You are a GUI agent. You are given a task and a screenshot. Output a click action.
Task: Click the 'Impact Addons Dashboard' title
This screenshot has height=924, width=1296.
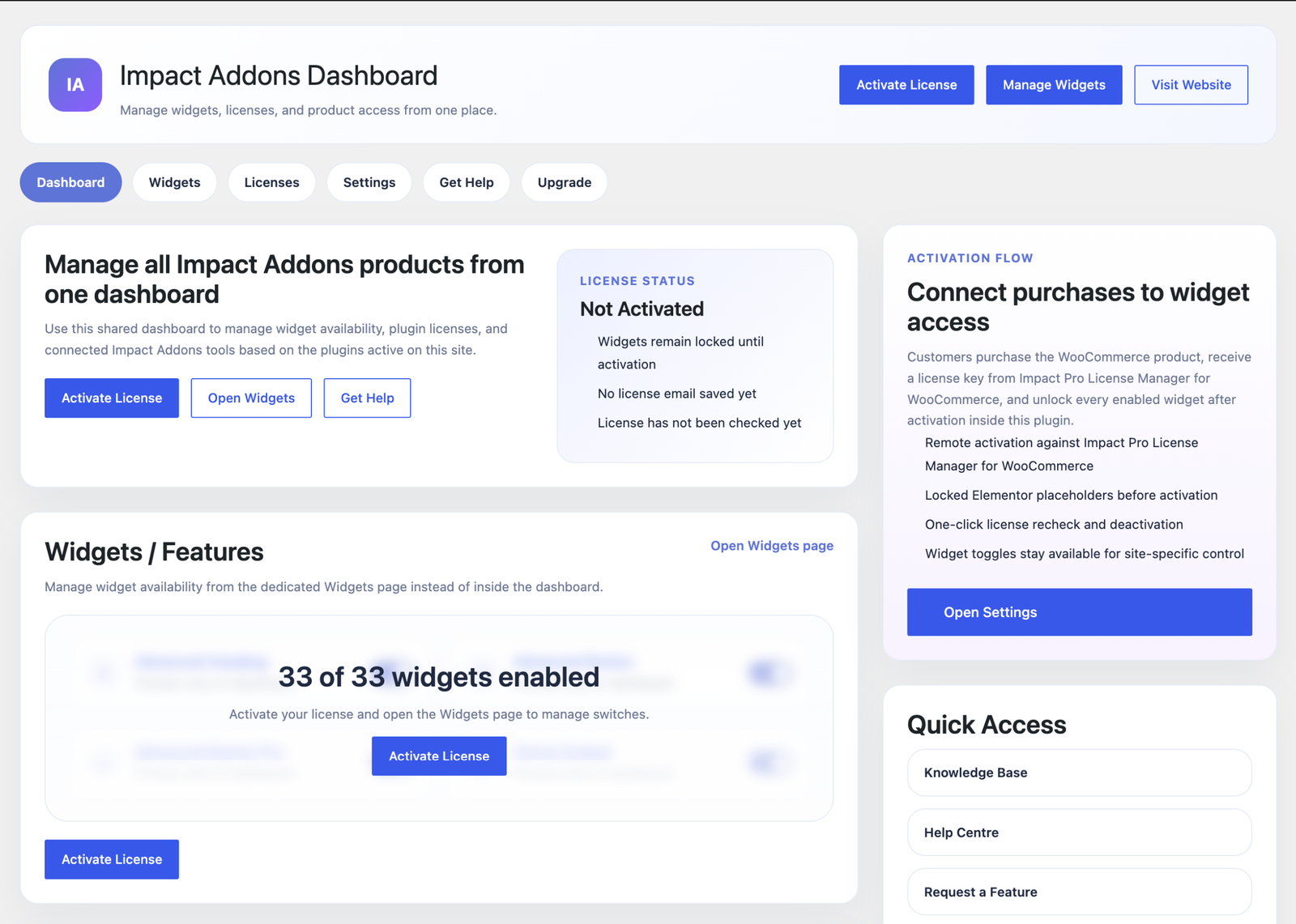pyautogui.click(x=279, y=75)
